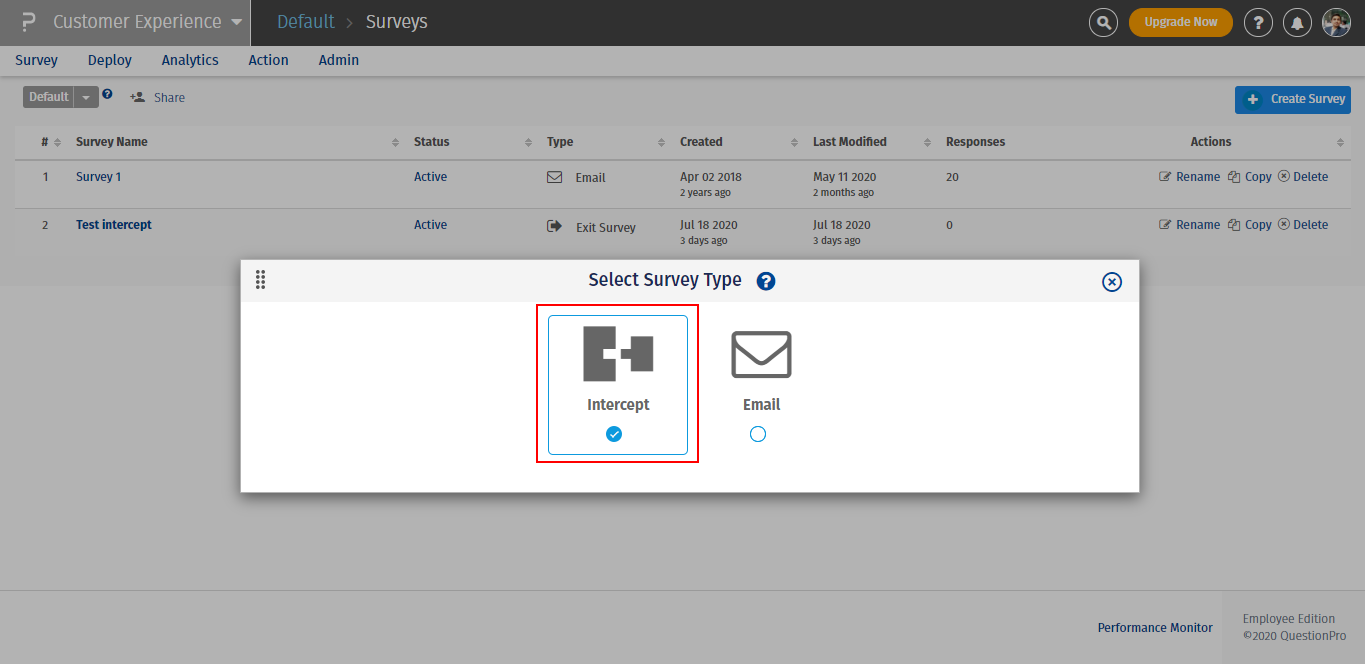The height and width of the screenshot is (664, 1365).
Task: Switch to the Analytics tab
Action: (189, 60)
